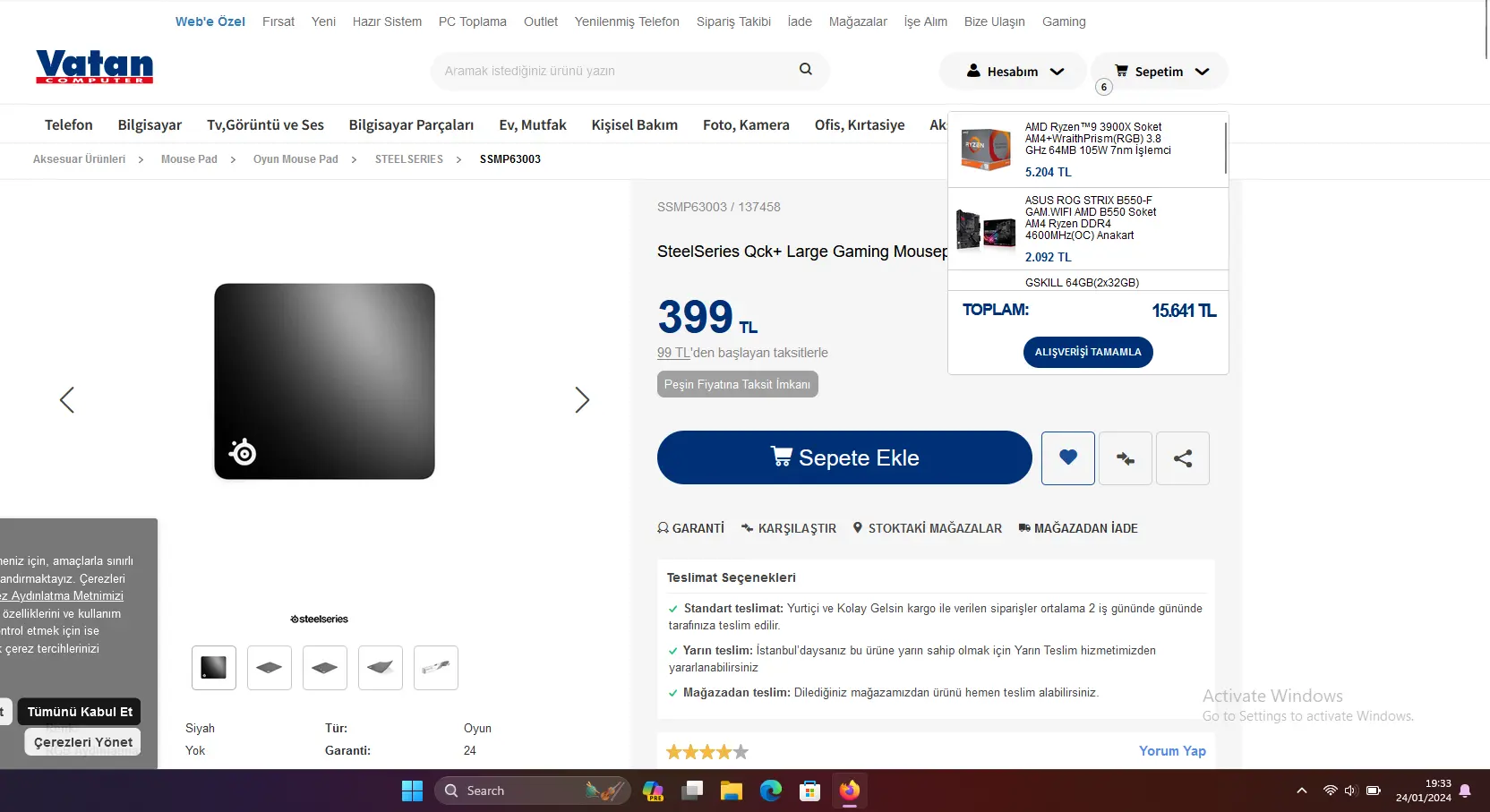Click the Web'e Özel top link

click(210, 21)
